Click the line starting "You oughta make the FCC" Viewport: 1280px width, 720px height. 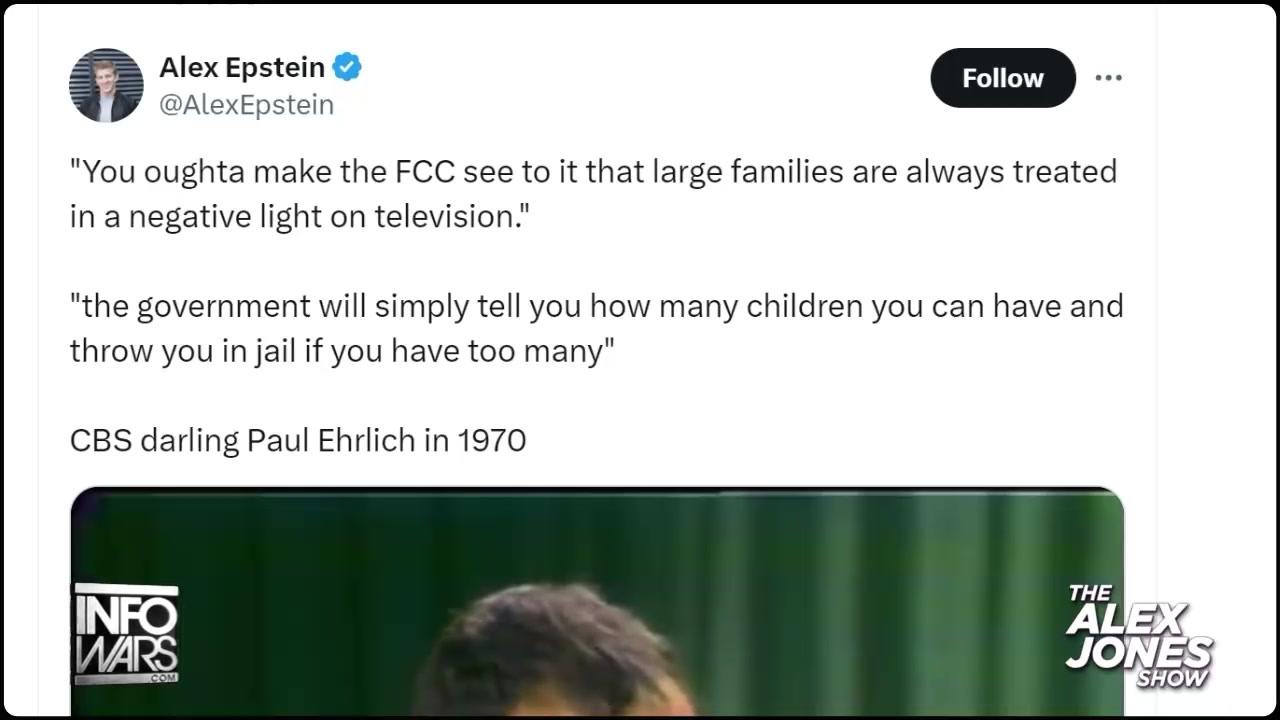[x=592, y=172]
